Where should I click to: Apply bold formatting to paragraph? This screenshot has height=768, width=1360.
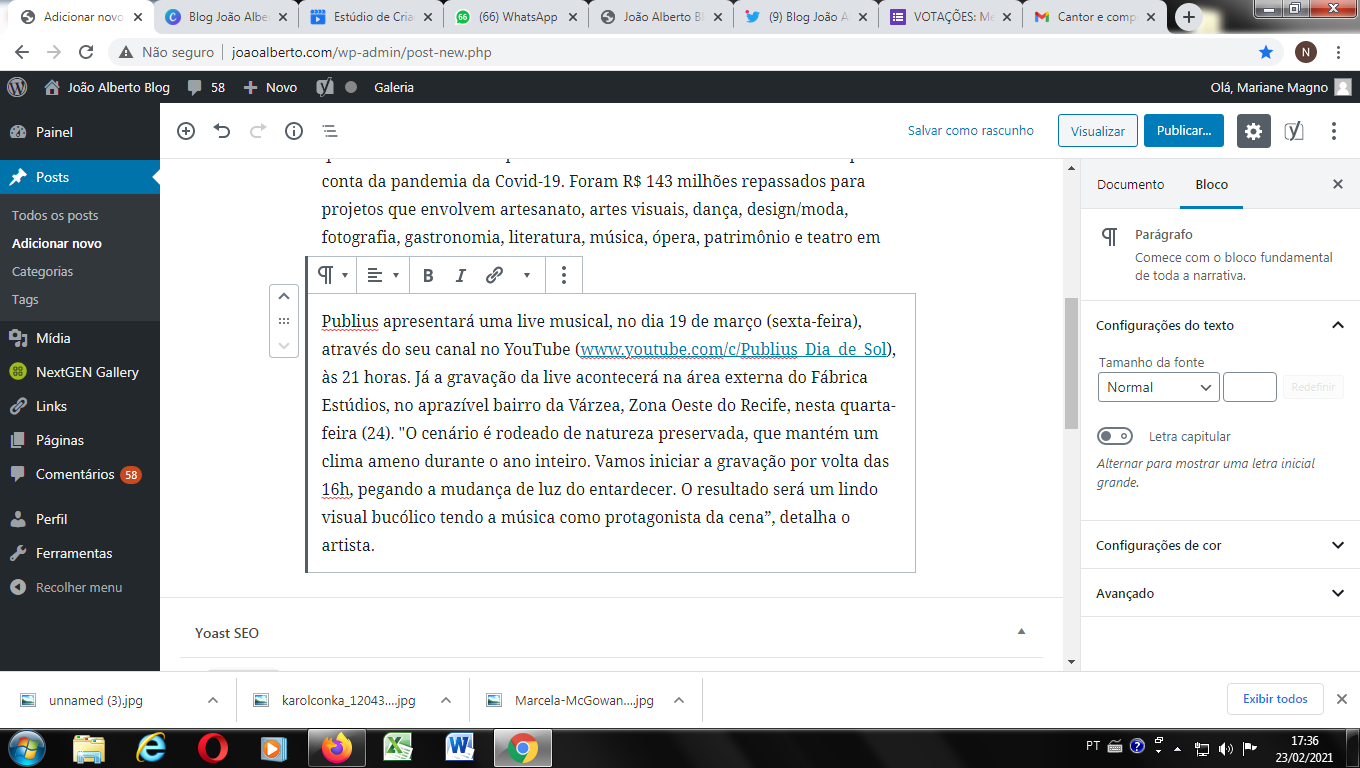(x=428, y=275)
